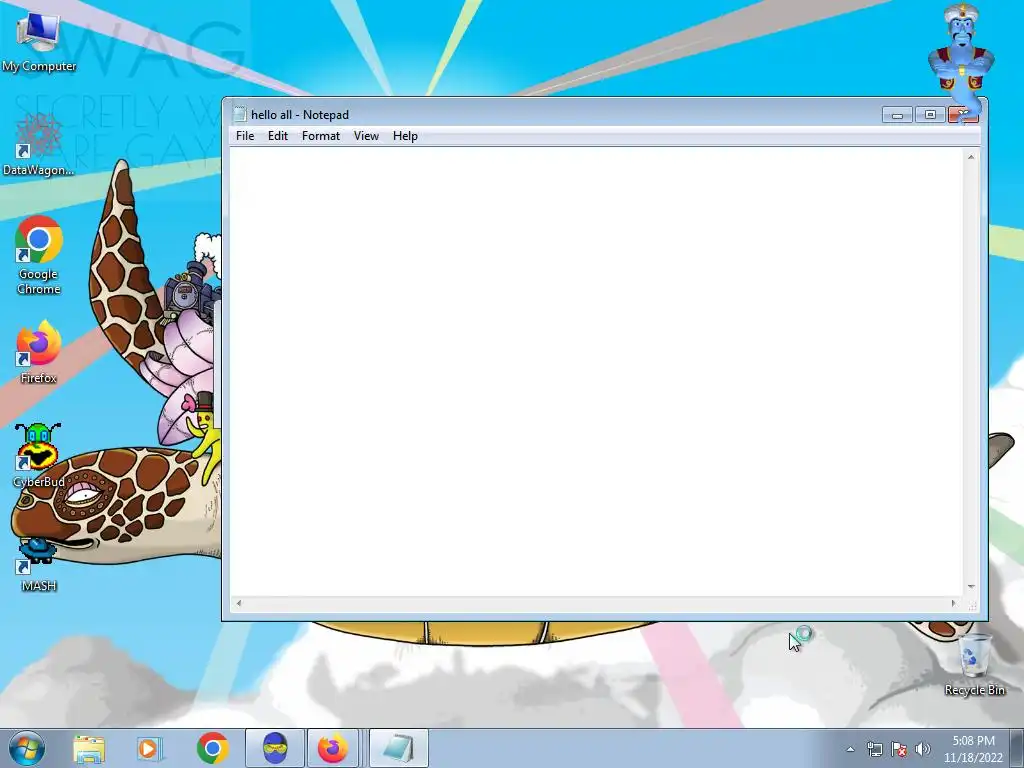1024x768 pixels.
Task: Select the Recycle Bin desktop icon
Action: pyautogui.click(x=974, y=664)
